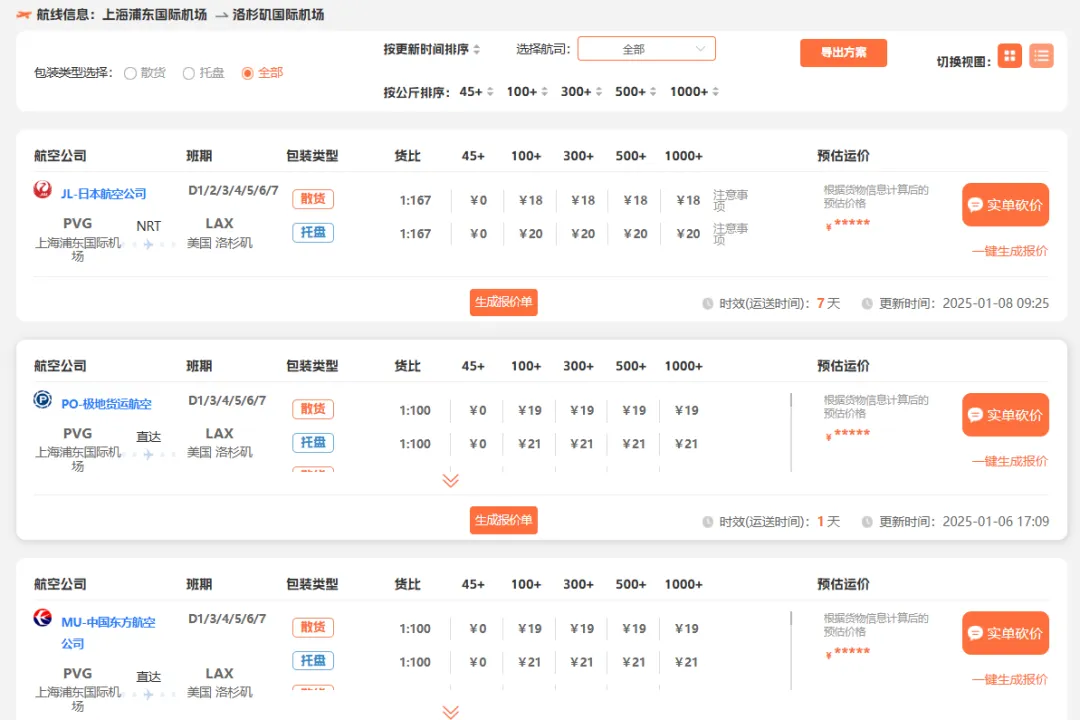Click 生成报价单 in PO-极地货运航空 card
1080x720 pixels.
point(503,520)
